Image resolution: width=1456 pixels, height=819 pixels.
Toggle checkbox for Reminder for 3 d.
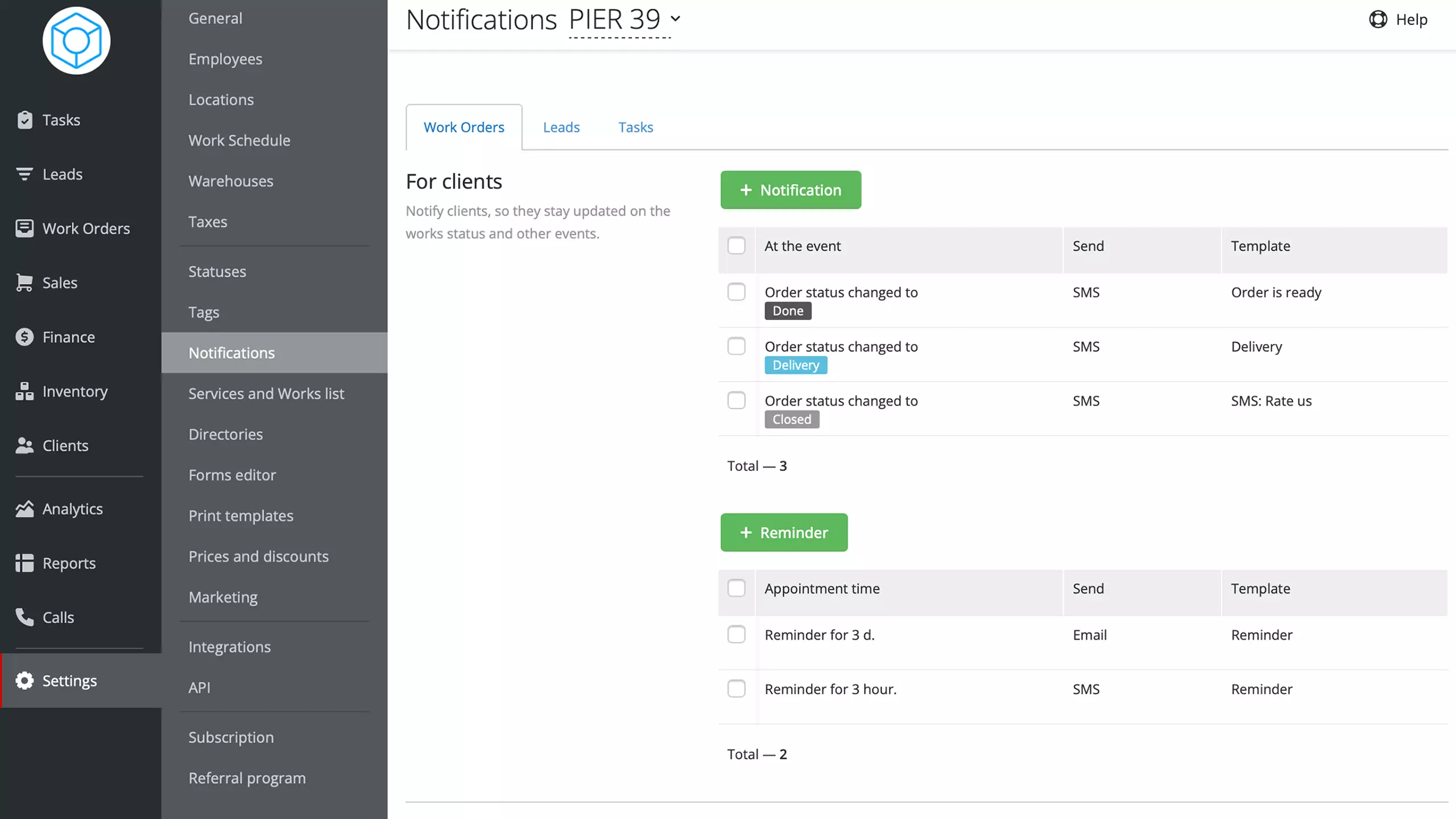pyautogui.click(x=736, y=634)
